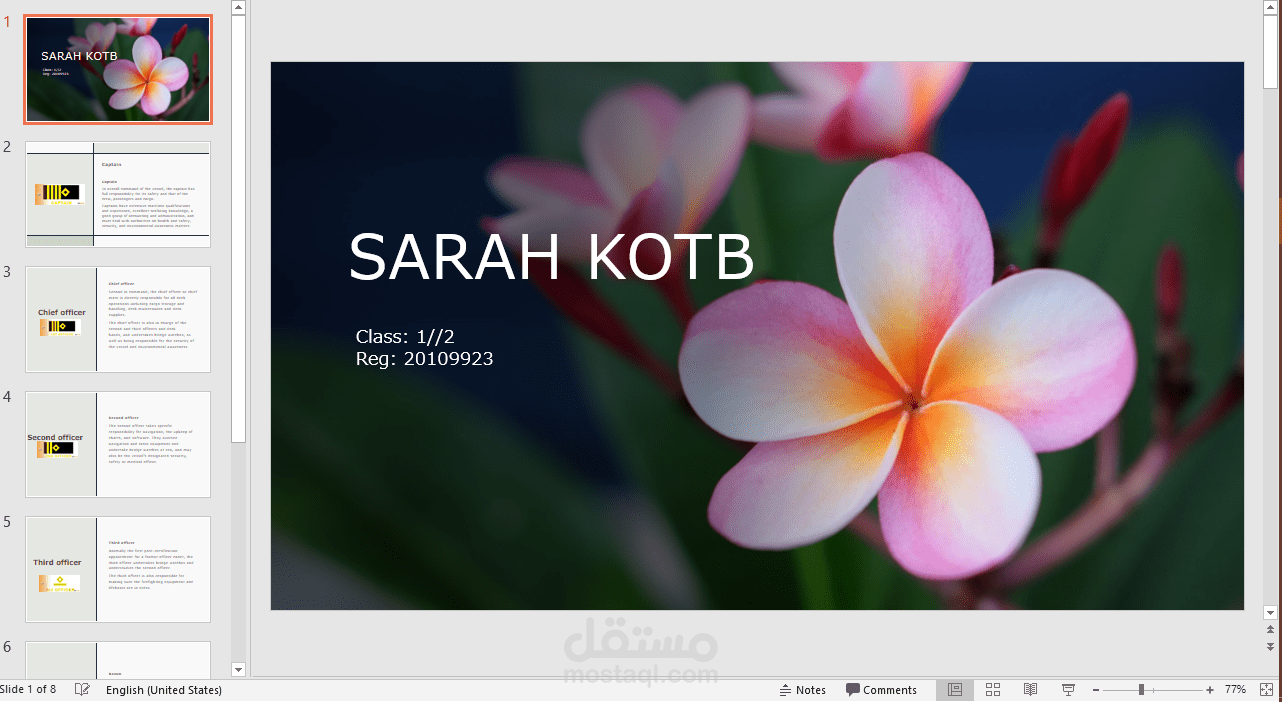Click the zoom out minus button
Viewport: 1282px width, 702px height.
click(x=1095, y=690)
